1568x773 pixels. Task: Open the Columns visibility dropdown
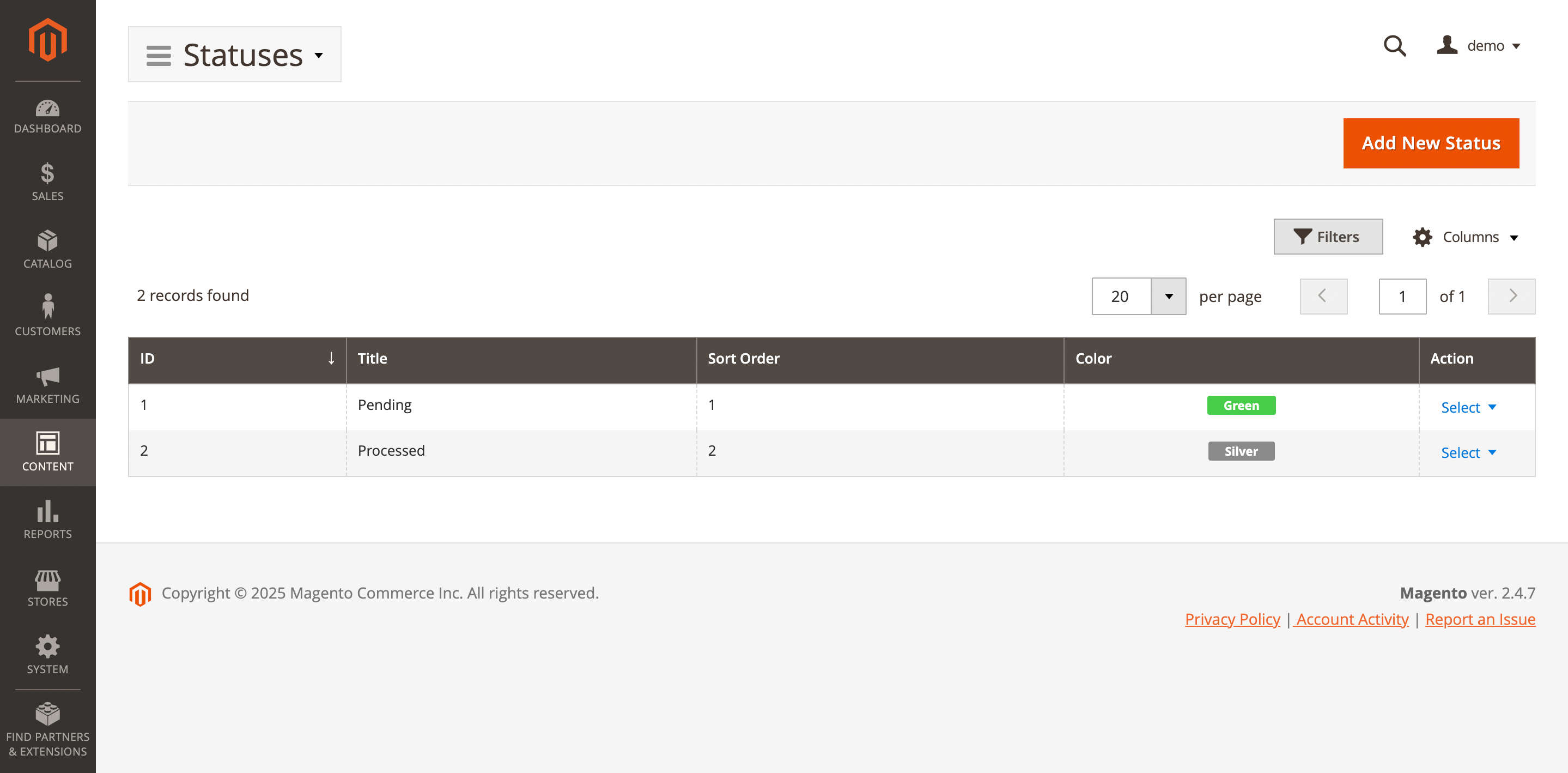pos(1466,237)
